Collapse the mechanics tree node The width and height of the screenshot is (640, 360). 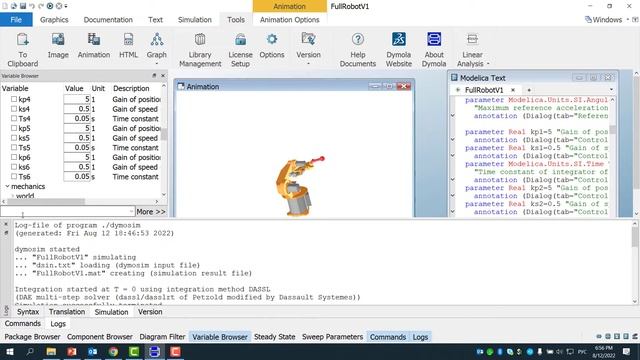pos(7,186)
